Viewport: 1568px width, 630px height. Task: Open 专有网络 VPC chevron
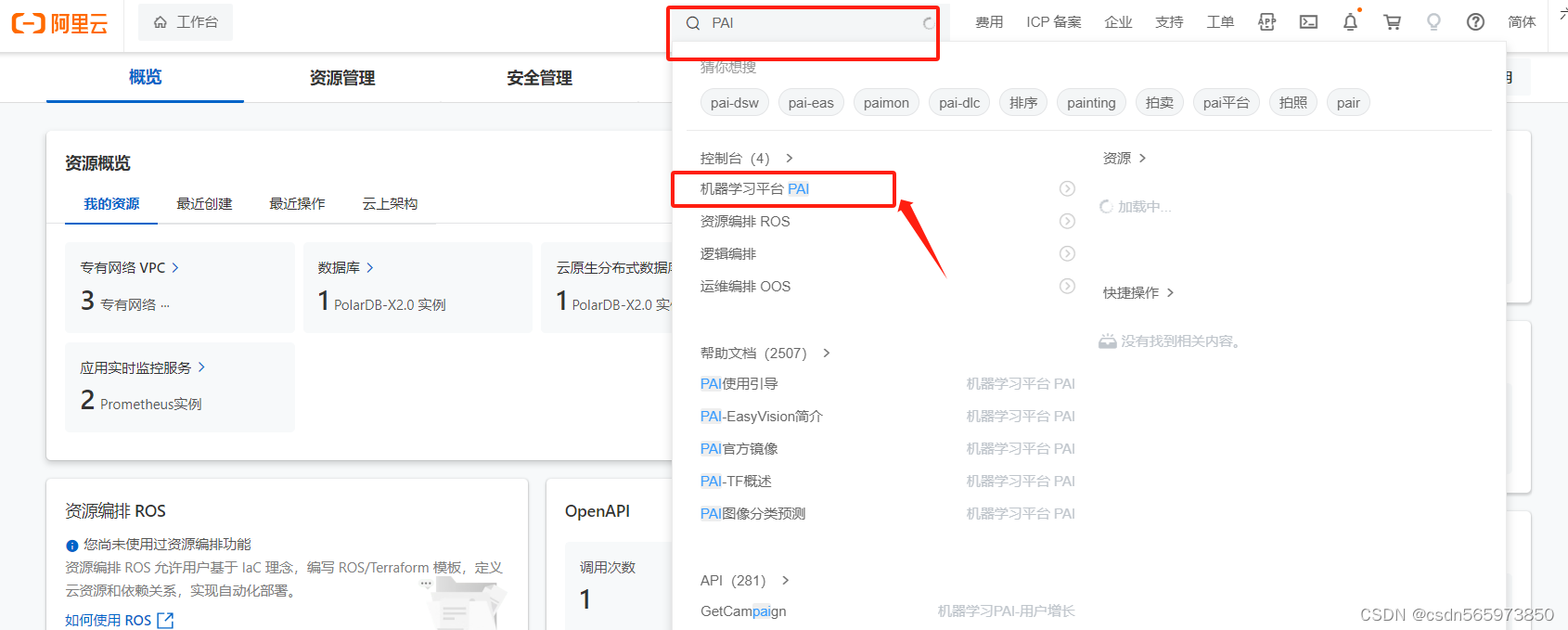[175, 267]
